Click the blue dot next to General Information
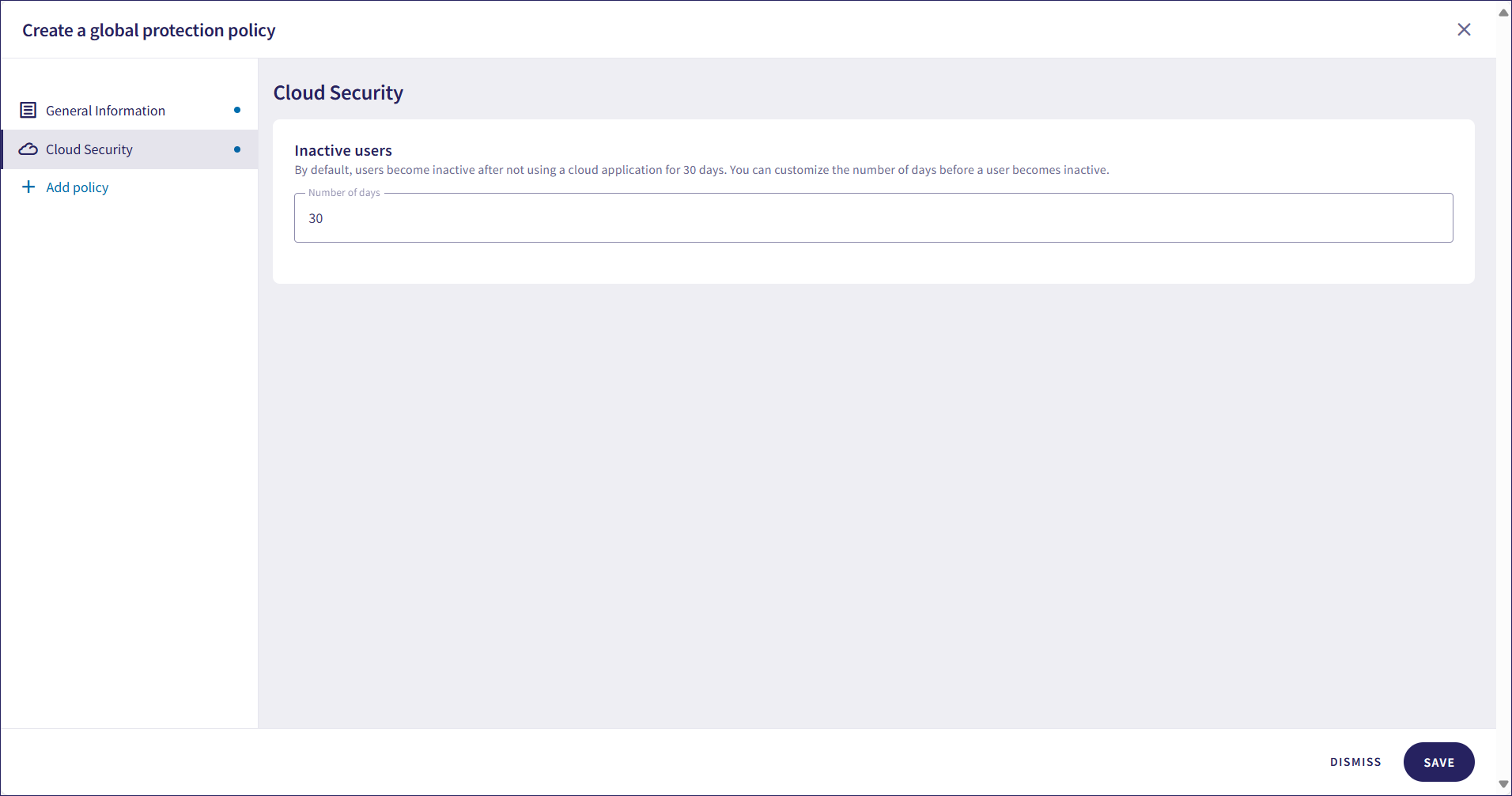Screen dimensions: 1512x796 (x=237, y=111)
